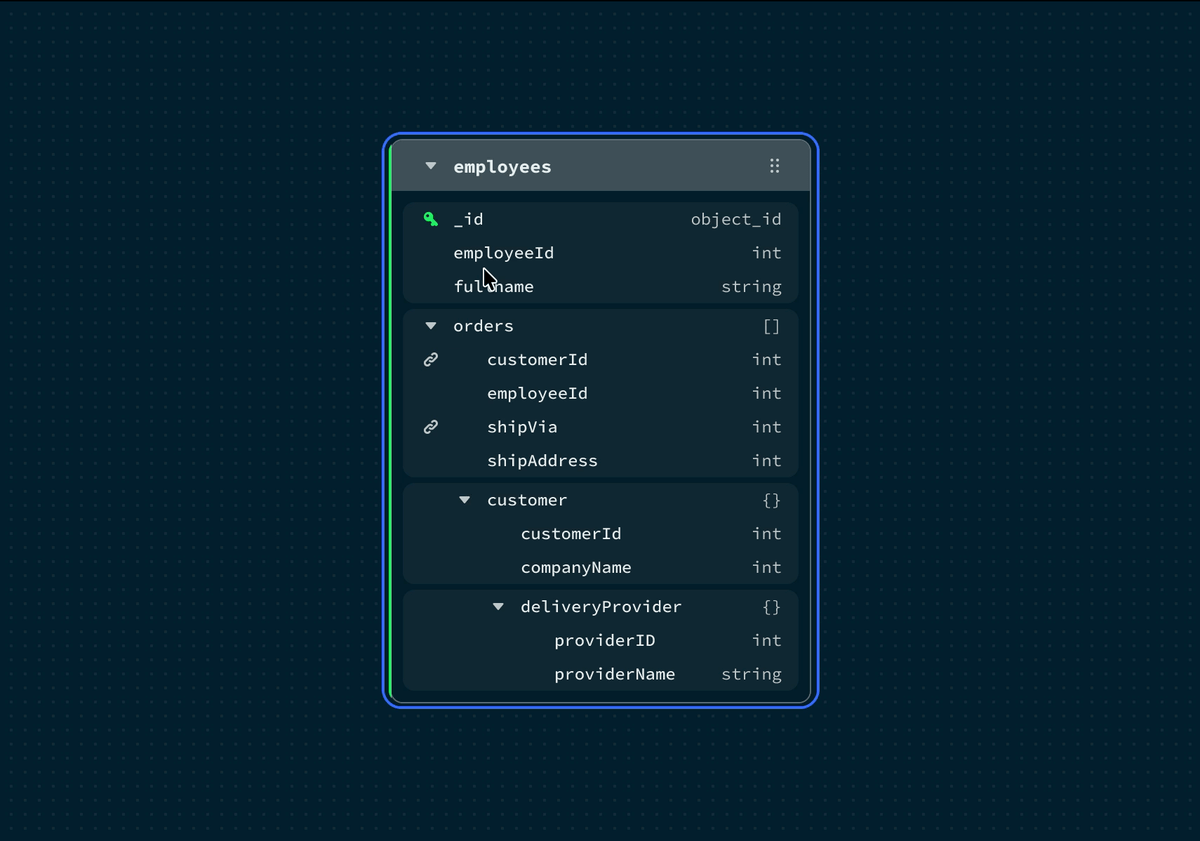Select the companyName field
The width and height of the screenshot is (1200, 841).
[x=576, y=568]
